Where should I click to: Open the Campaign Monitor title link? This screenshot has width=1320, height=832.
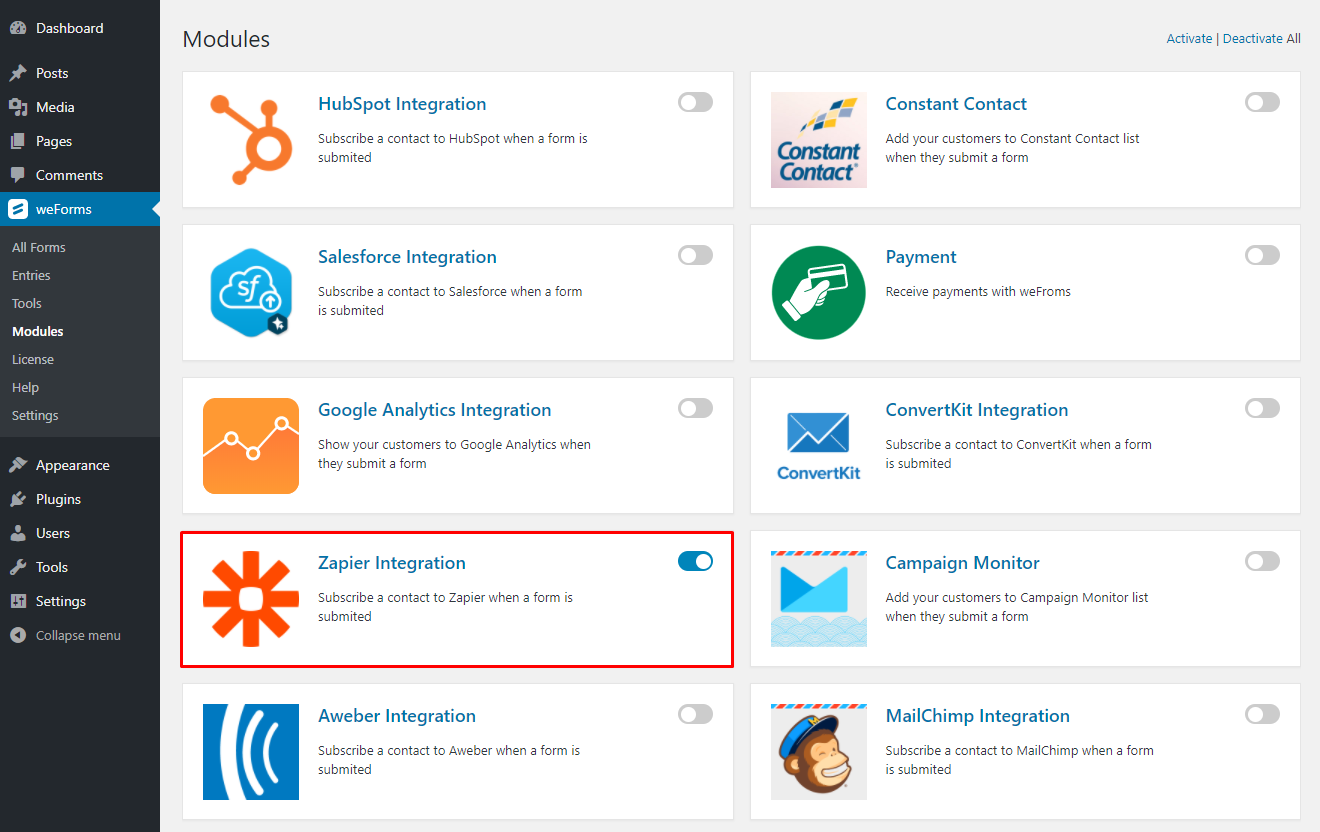[x=963, y=563]
